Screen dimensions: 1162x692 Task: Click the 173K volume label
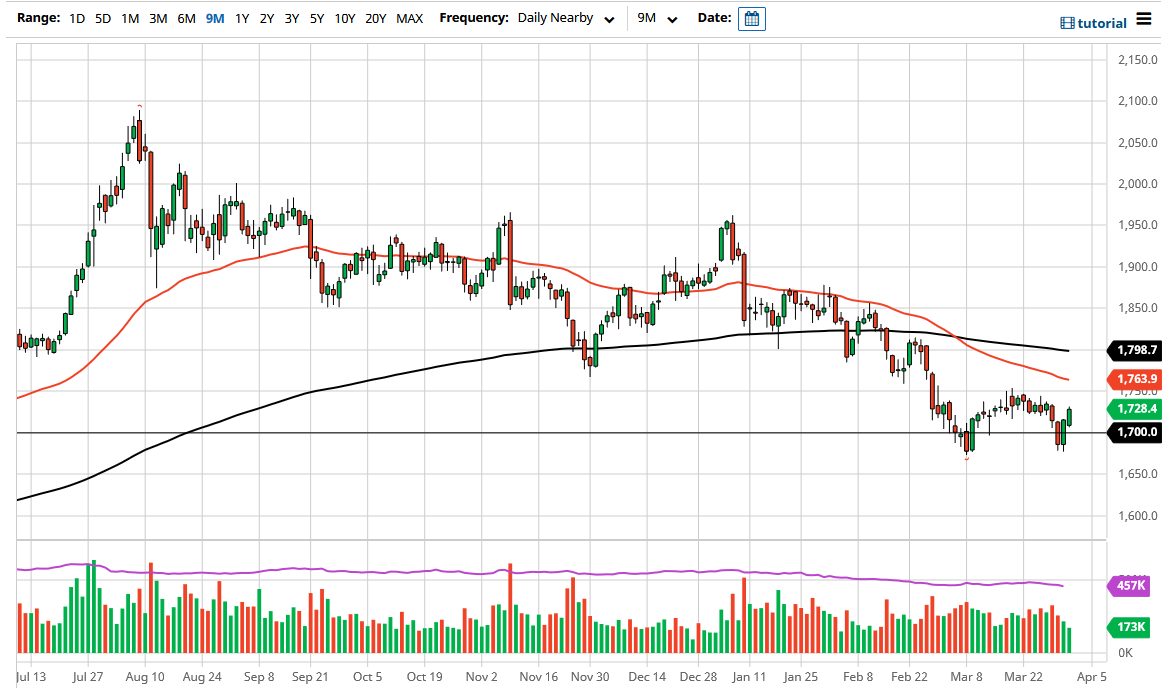click(x=1129, y=628)
